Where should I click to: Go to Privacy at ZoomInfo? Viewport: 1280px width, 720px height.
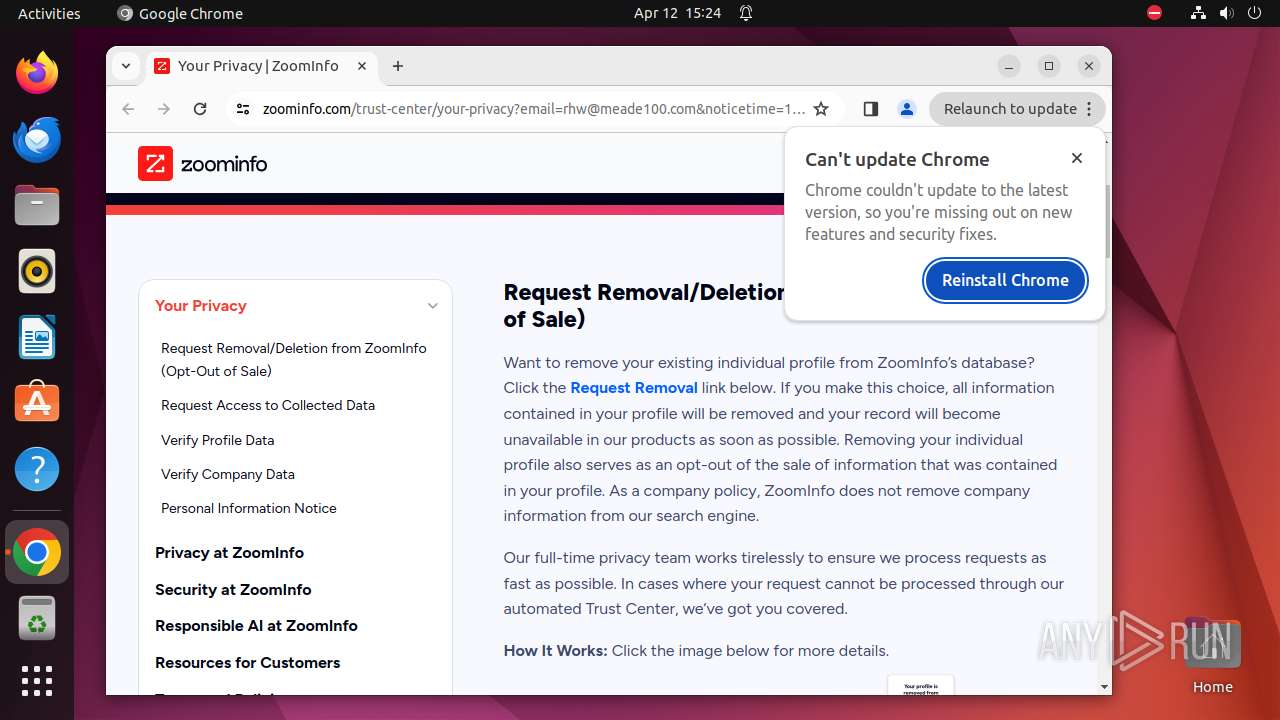[229, 553]
